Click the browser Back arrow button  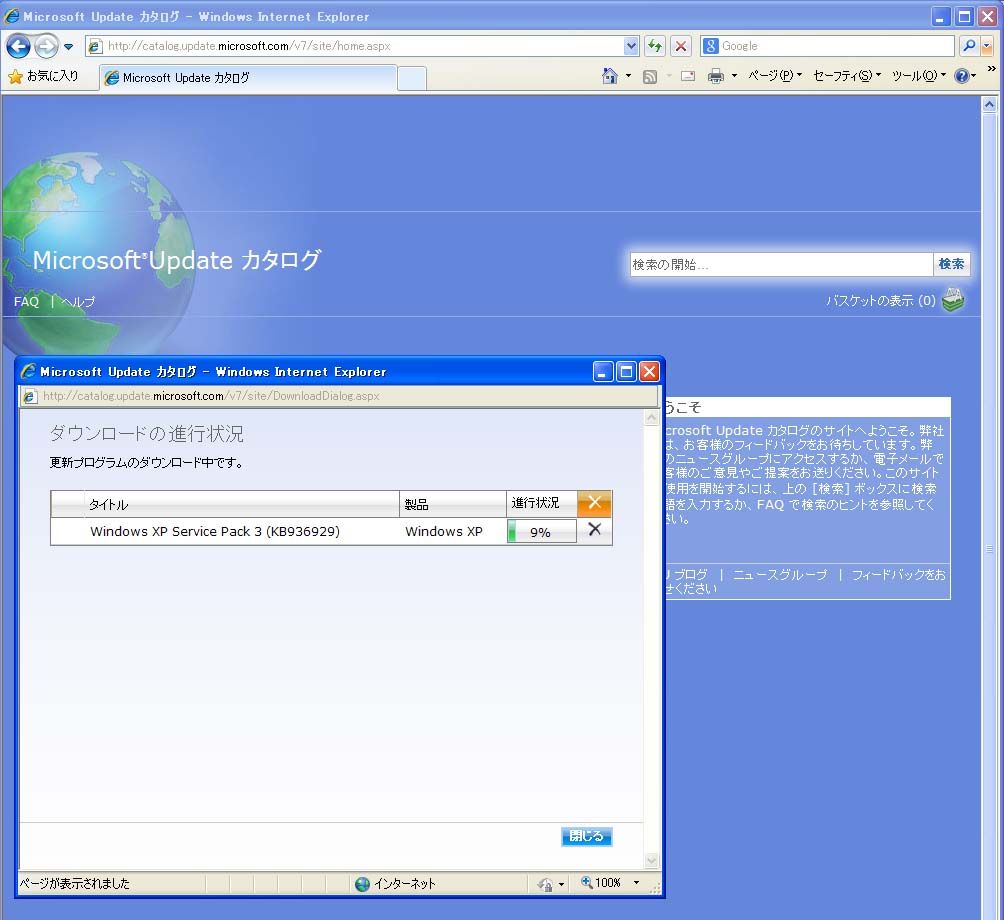coord(18,46)
